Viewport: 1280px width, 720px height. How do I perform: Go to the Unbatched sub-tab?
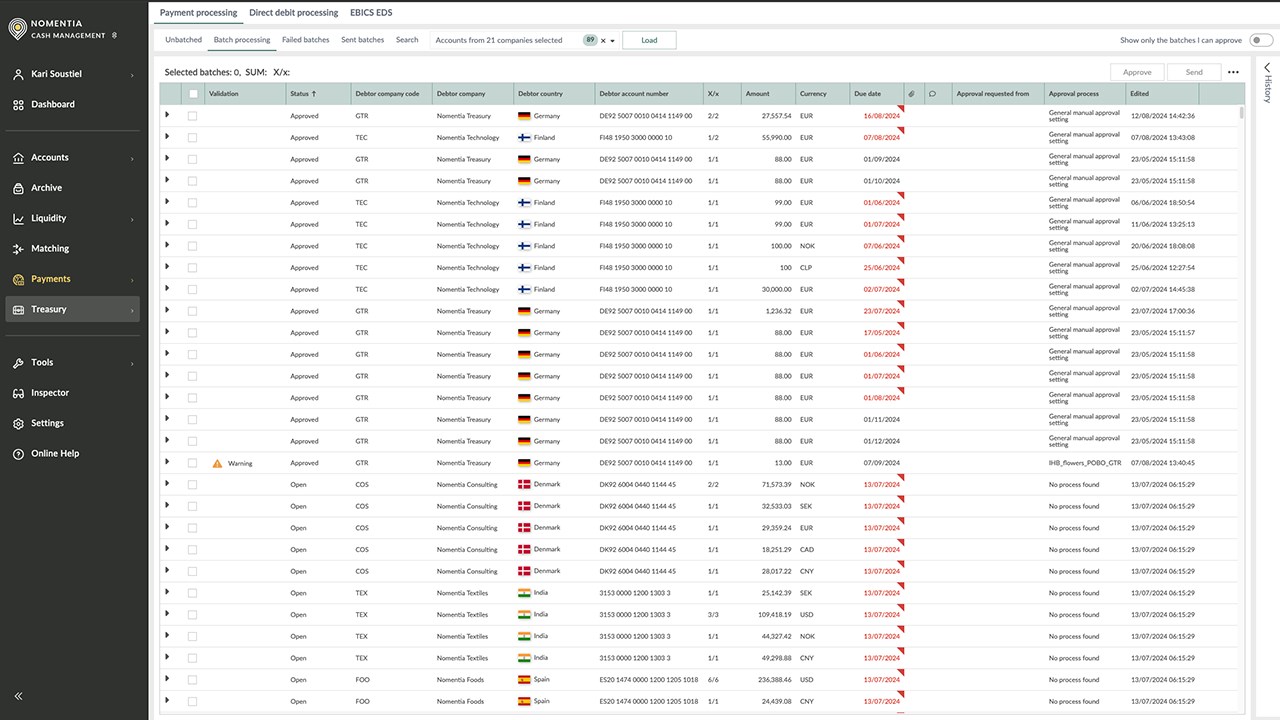click(x=183, y=40)
